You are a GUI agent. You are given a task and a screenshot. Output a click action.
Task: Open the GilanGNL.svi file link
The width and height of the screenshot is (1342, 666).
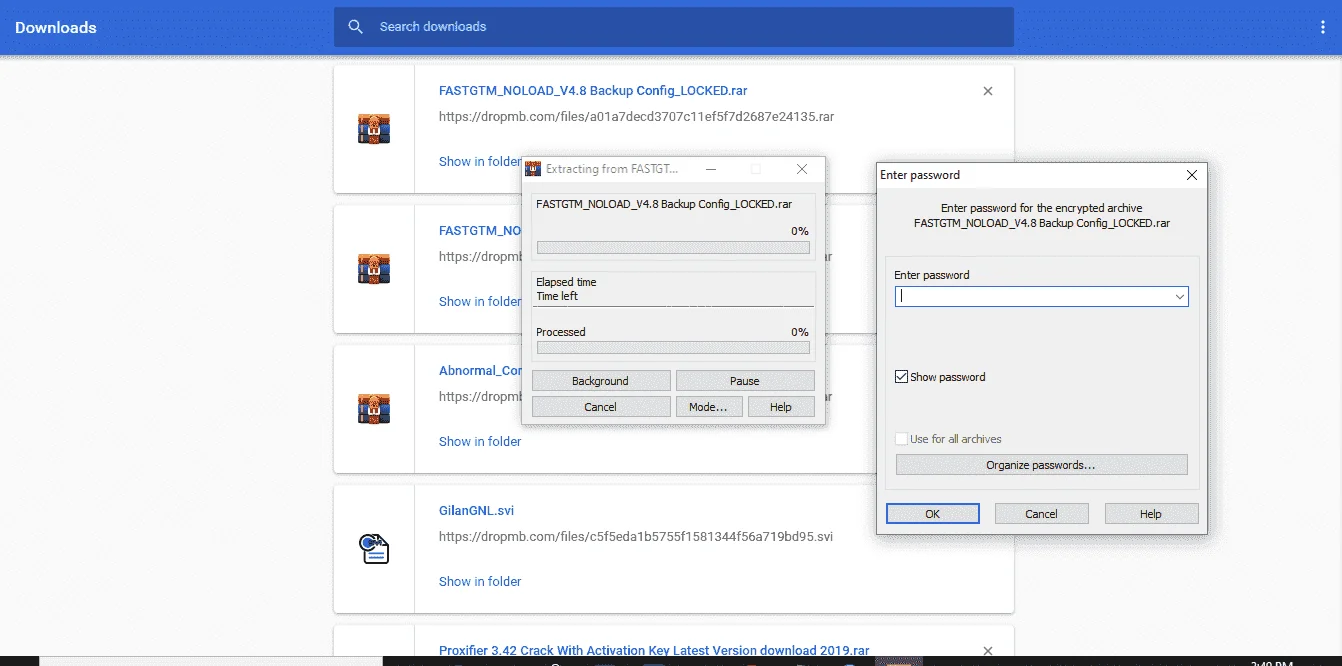(x=476, y=511)
